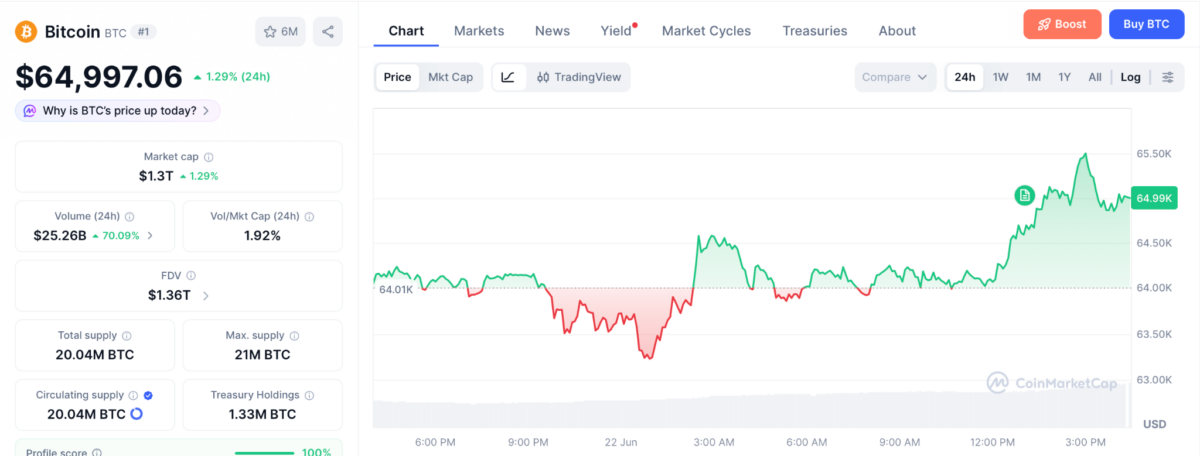Select the 1Y time range
Screen dimensions: 1200x456
pos(1064,77)
